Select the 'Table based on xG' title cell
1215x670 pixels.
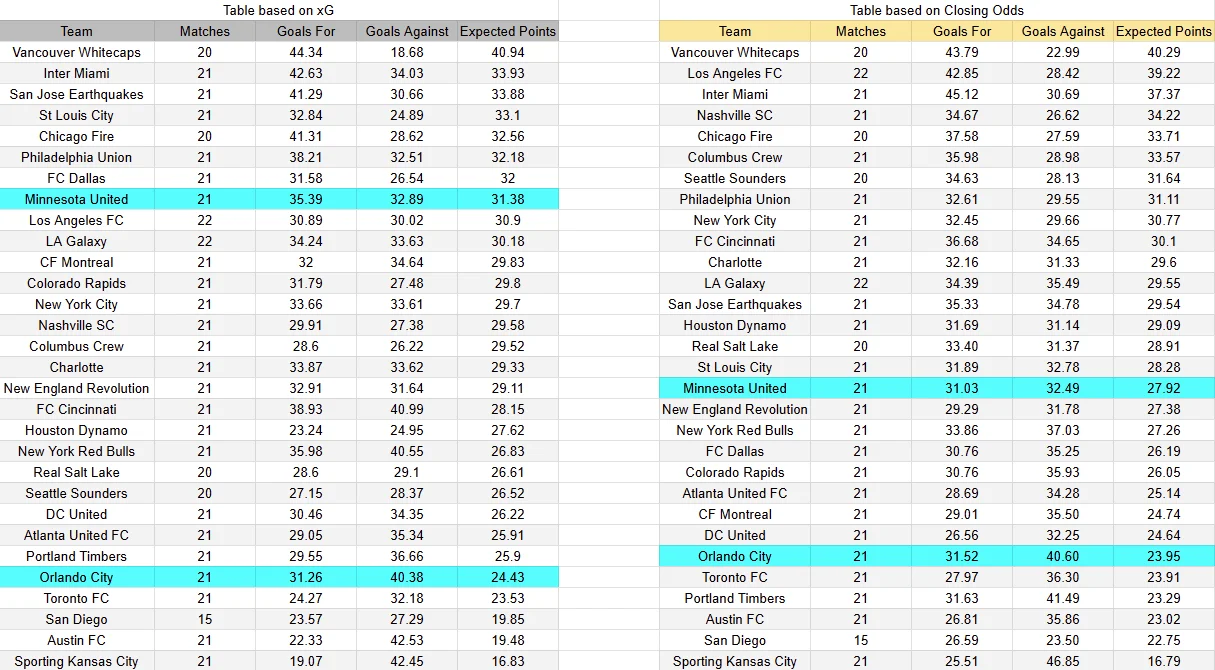(x=279, y=10)
